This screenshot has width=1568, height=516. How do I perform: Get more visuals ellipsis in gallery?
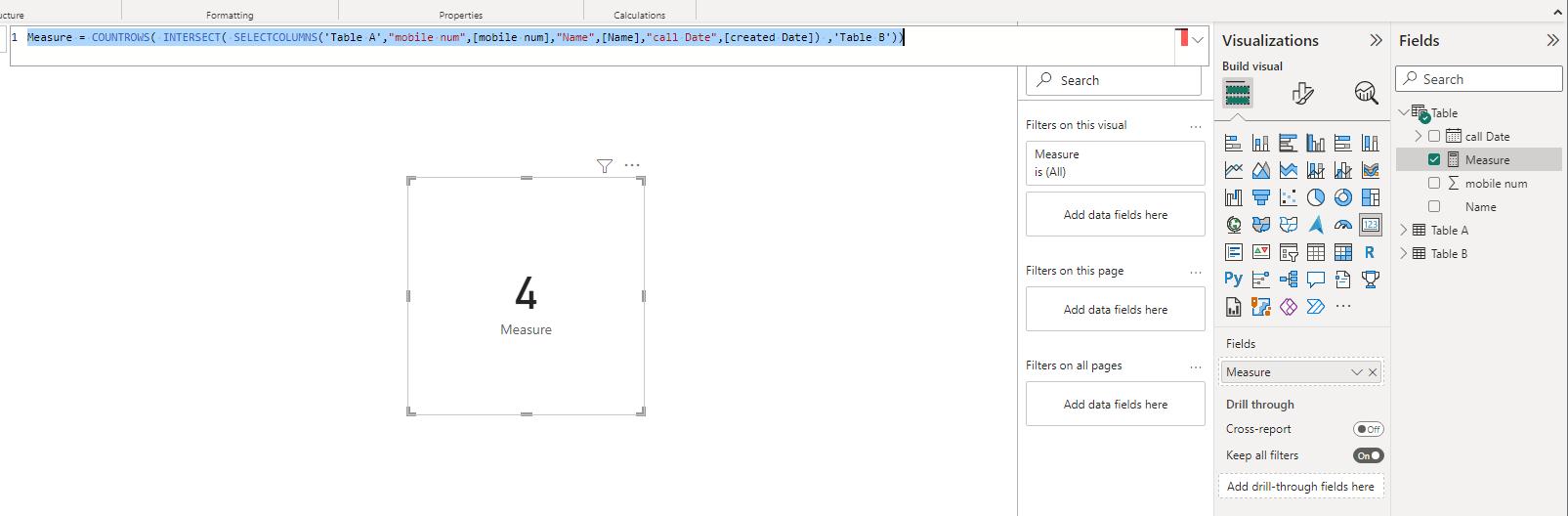click(x=1343, y=307)
